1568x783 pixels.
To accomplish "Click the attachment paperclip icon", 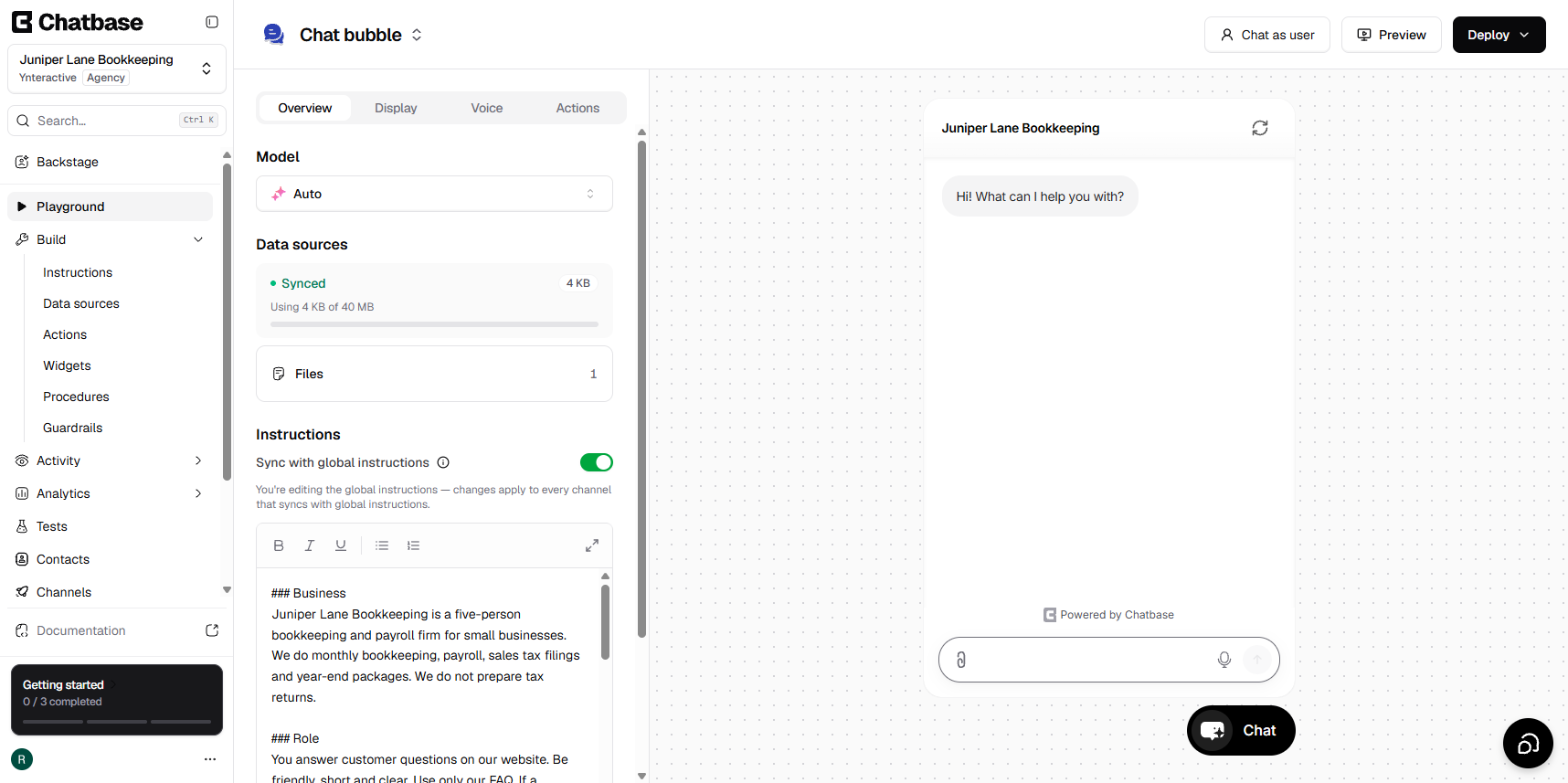I will pos(960,660).
